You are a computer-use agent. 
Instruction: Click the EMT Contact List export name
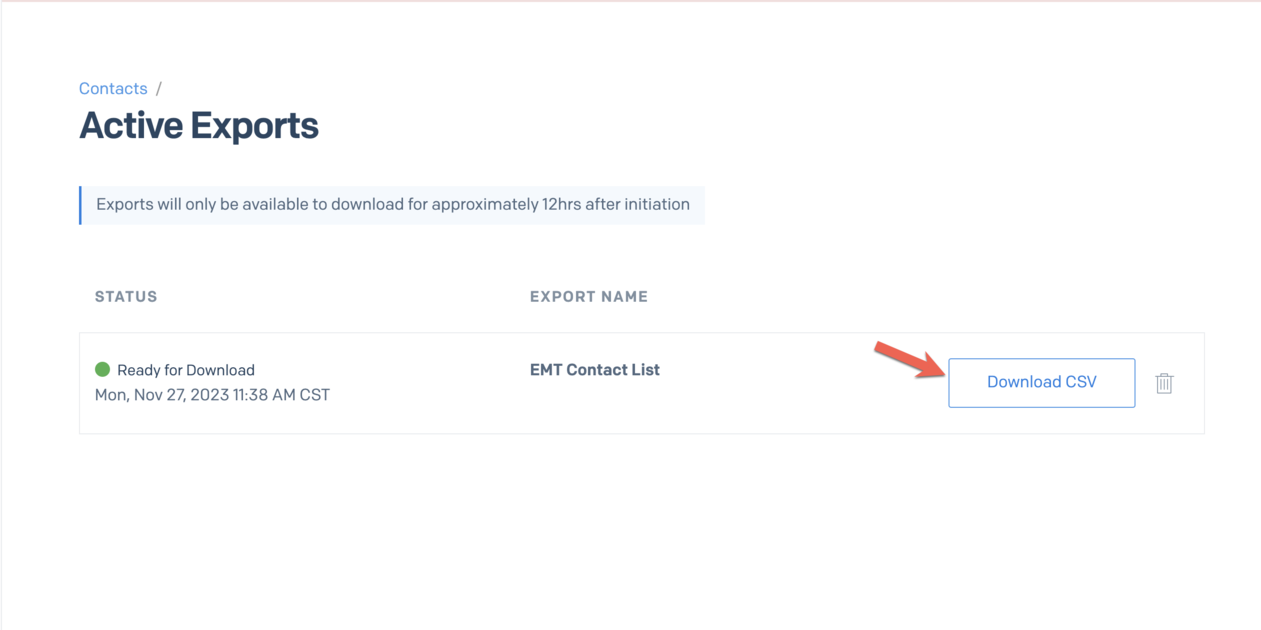tap(595, 370)
